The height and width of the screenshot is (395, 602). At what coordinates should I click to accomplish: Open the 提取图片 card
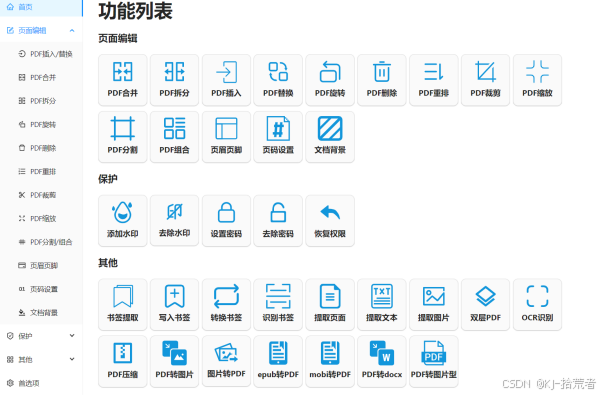click(433, 304)
